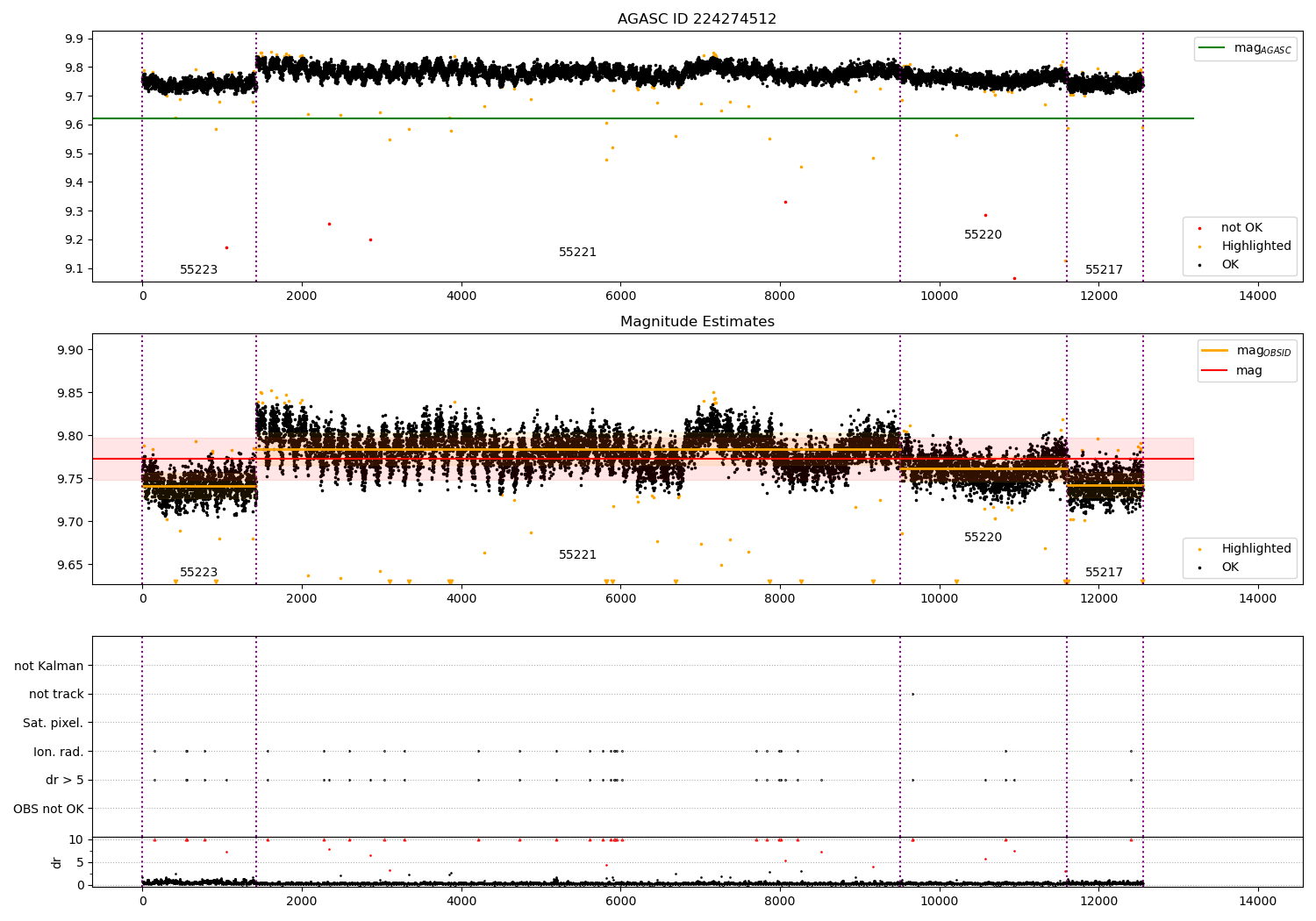
Task: Click y-tick 9.3 in the top plot
Action: (x=73, y=211)
